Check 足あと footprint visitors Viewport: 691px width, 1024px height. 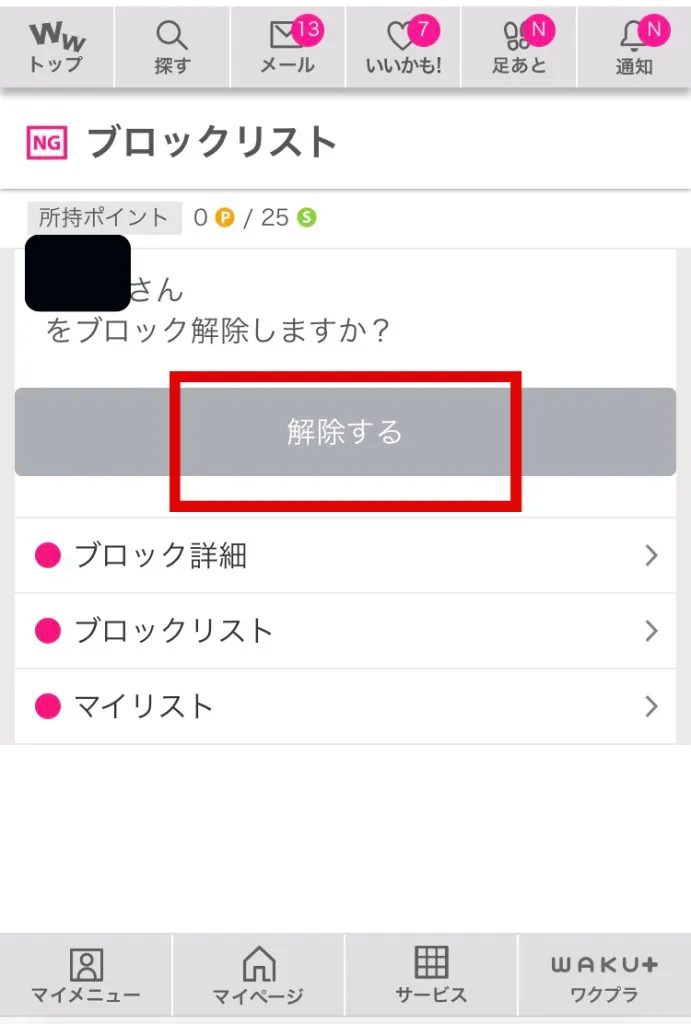tap(518, 45)
